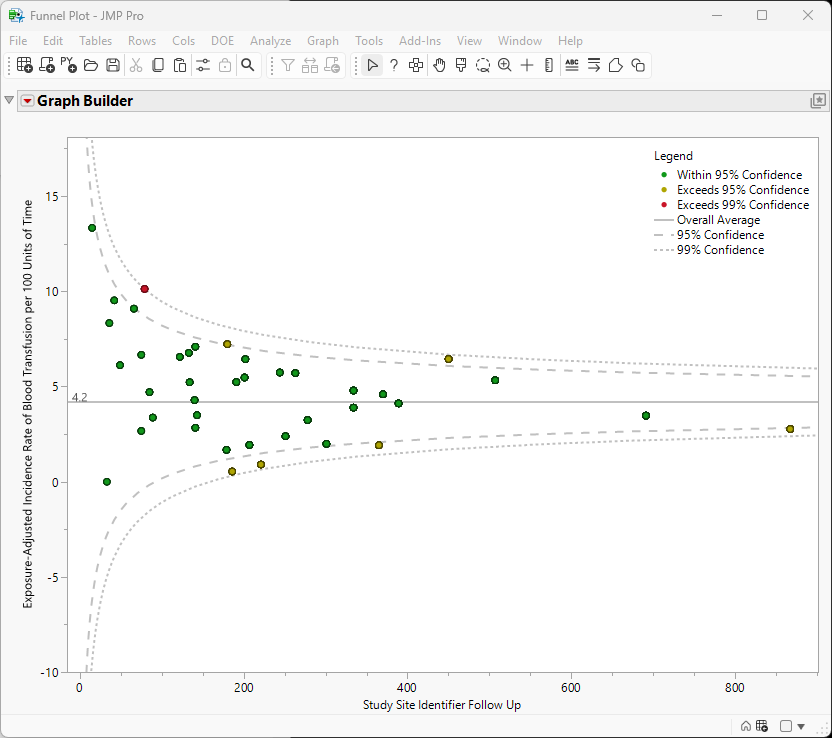Open the status bar dropdown arrow

click(801, 726)
